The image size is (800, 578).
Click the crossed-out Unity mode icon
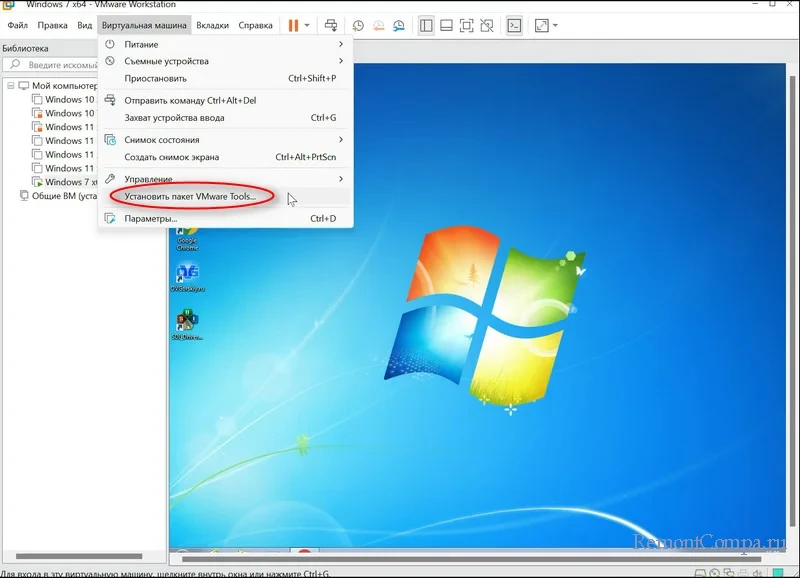point(487,26)
